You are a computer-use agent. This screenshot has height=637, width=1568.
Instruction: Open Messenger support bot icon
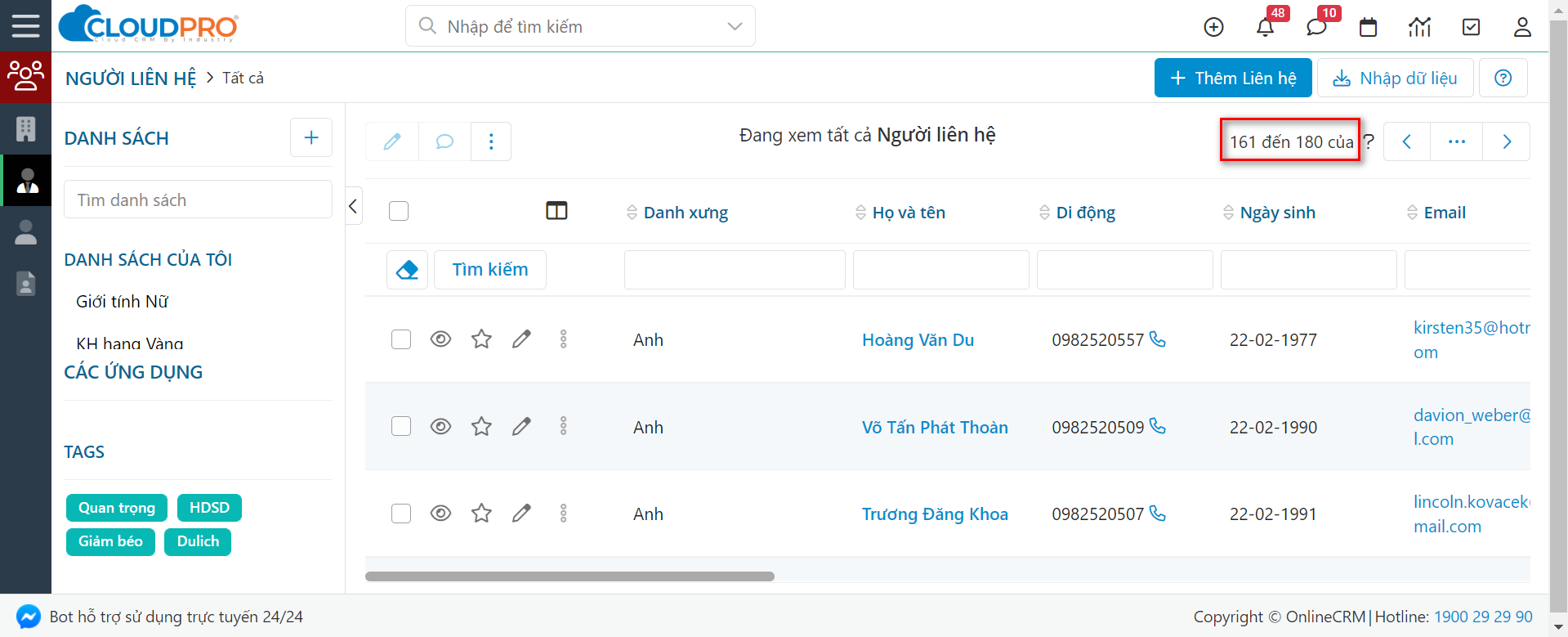pos(29,617)
